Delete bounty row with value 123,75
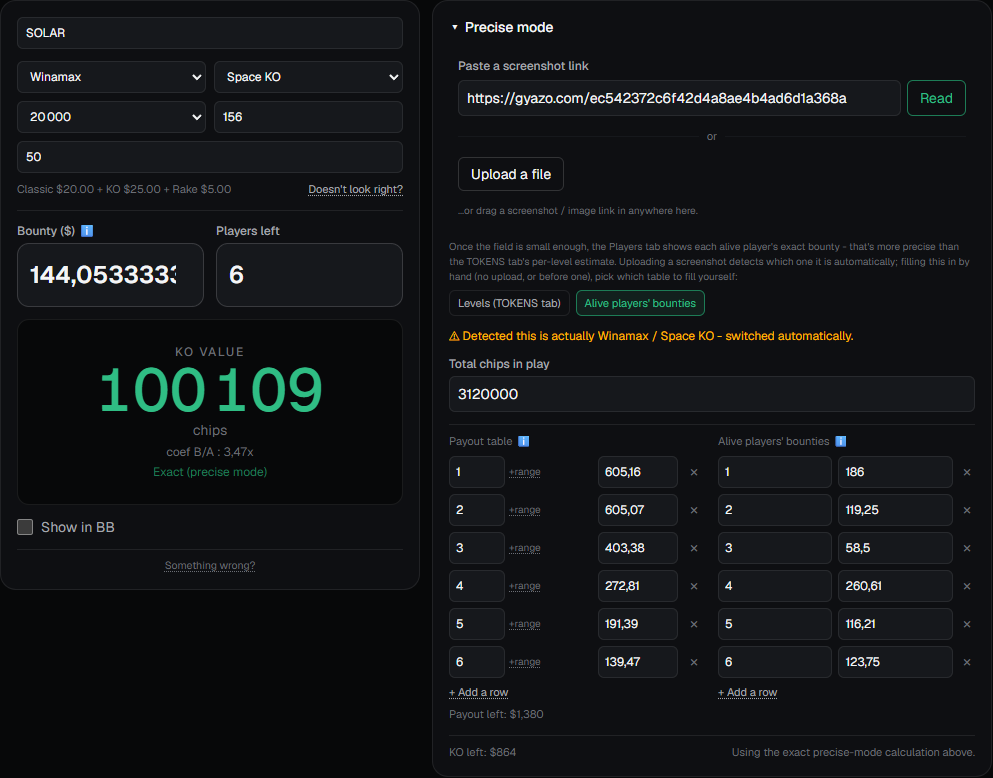This screenshot has height=778, width=993. [x=967, y=662]
